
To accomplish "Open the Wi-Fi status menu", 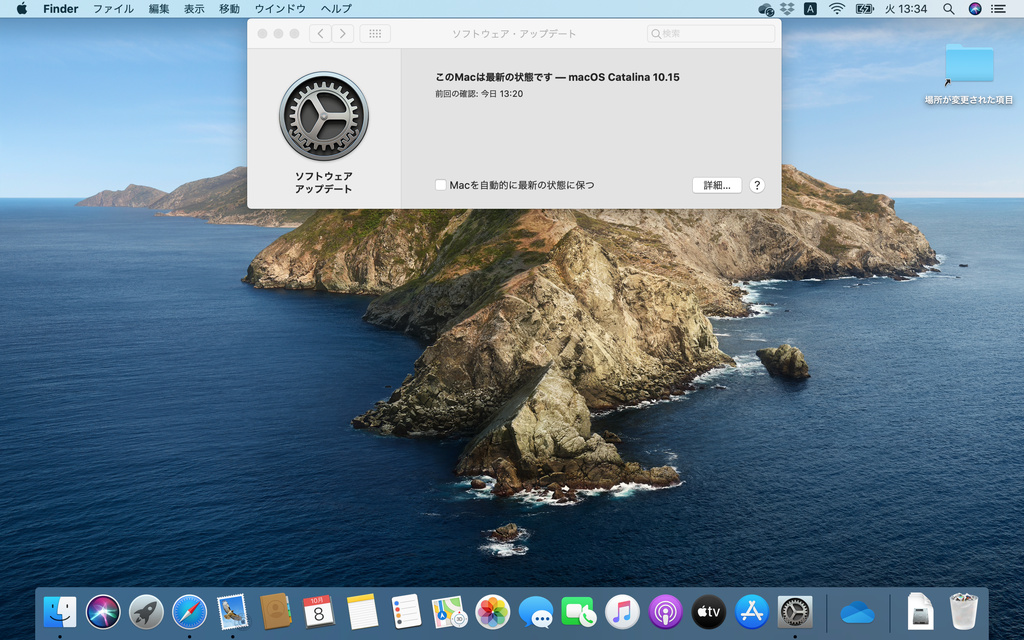I will click(x=837, y=9).
